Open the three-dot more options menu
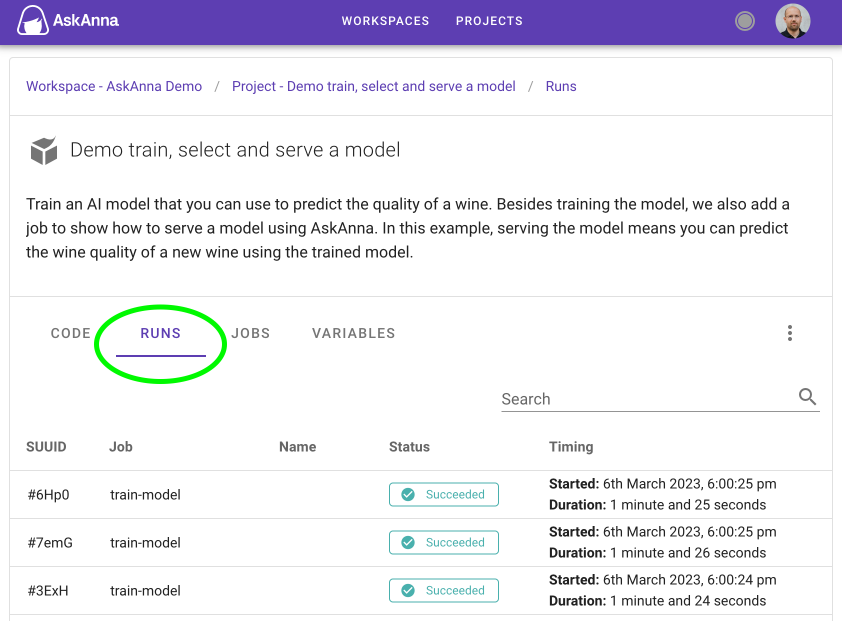This screenshot has width=842, height=621. click(x=790, y=333)
